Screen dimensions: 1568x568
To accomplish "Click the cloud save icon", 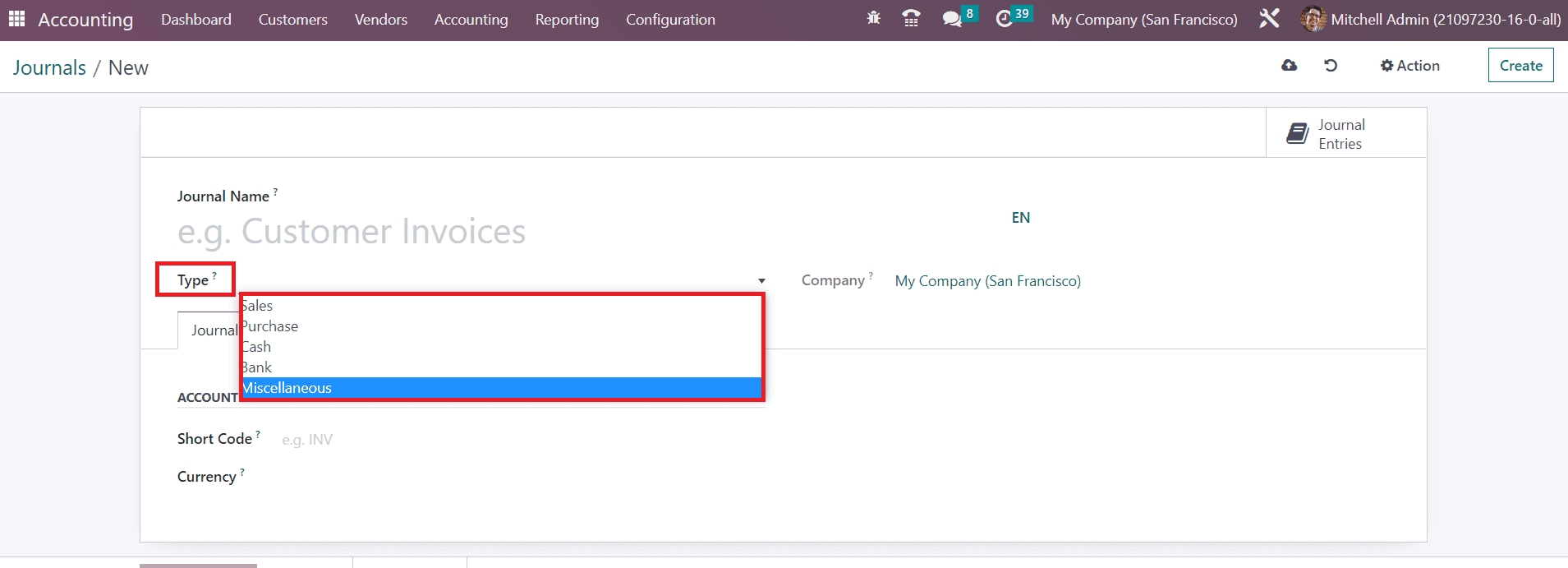I will [1289, 66].
